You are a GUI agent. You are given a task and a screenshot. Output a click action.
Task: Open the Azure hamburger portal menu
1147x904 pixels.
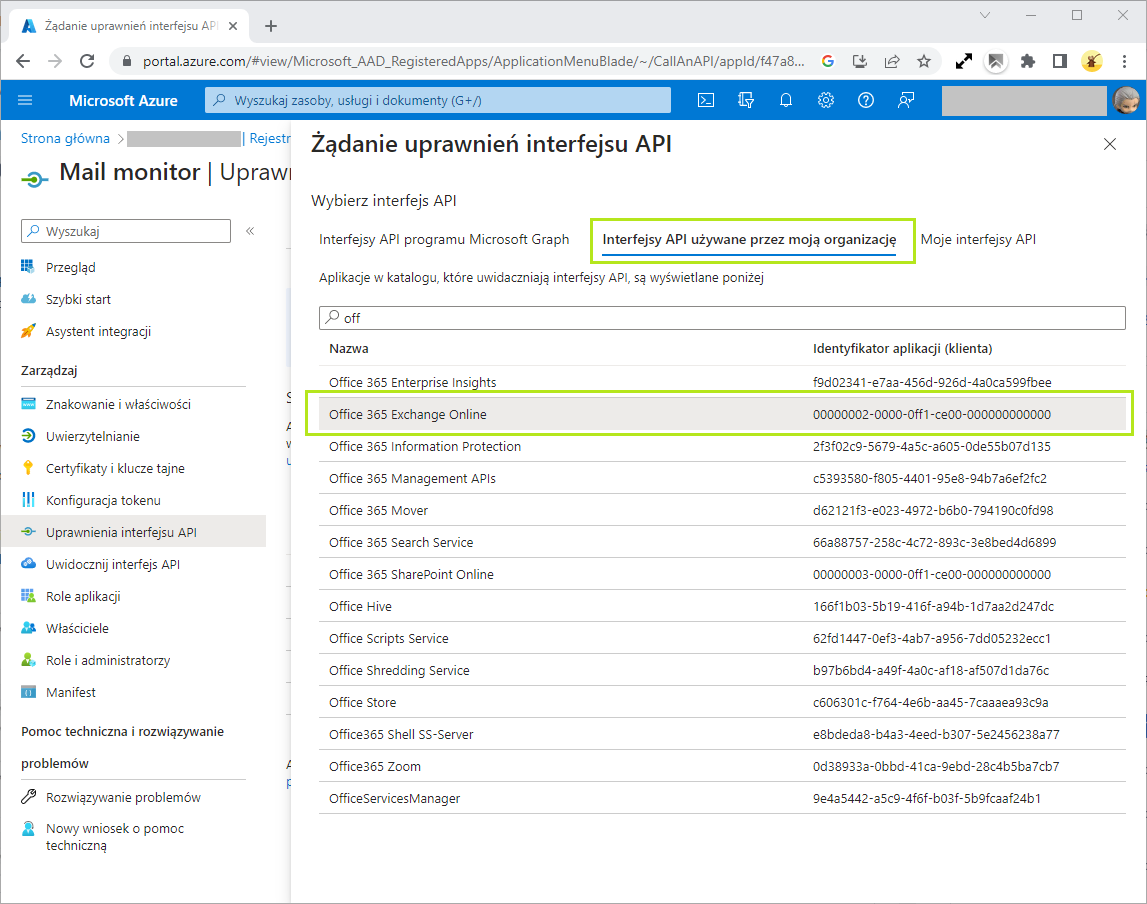(x=26, y=100)
